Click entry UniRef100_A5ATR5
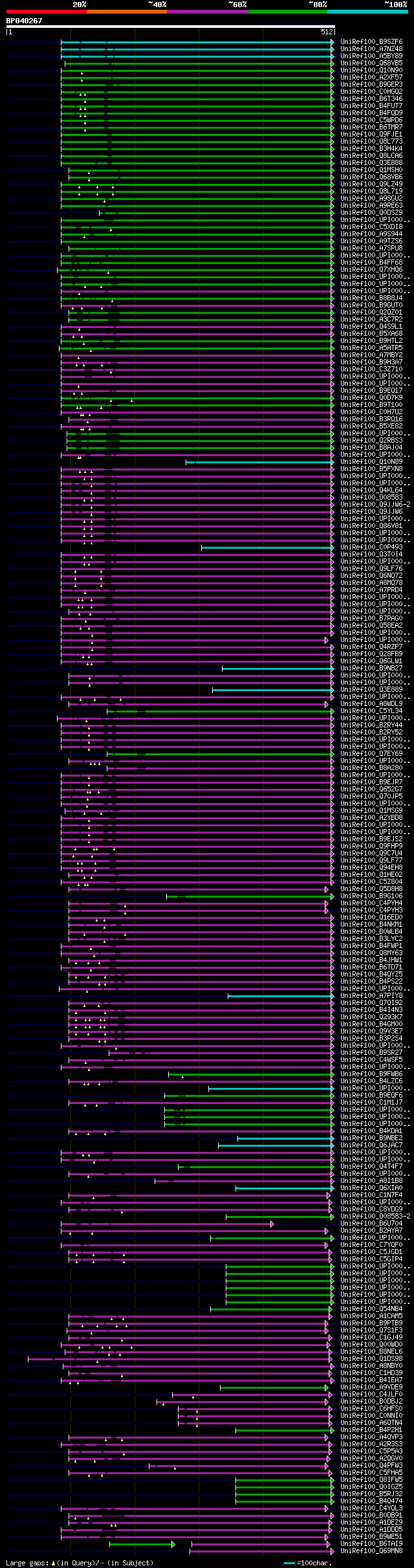The height and width of the screenshot is (1568, 414). 371,348
